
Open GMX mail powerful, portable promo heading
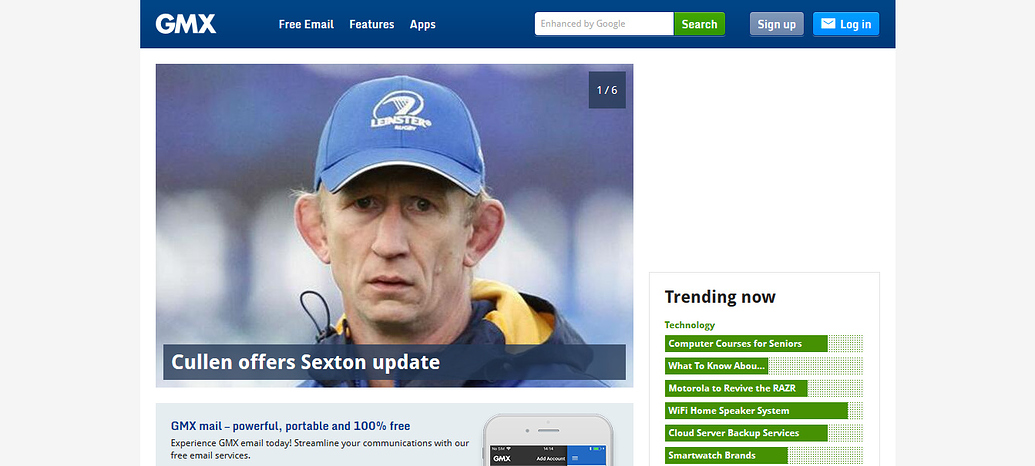pos(290,426)
